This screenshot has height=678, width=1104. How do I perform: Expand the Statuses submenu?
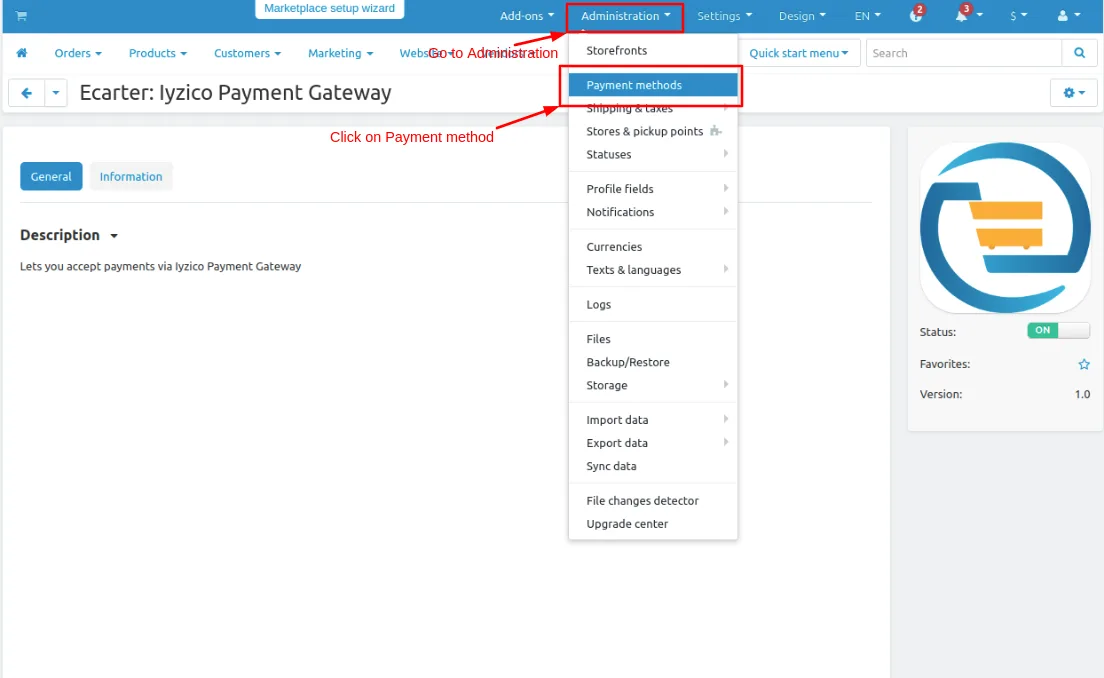tap(653, 154)
